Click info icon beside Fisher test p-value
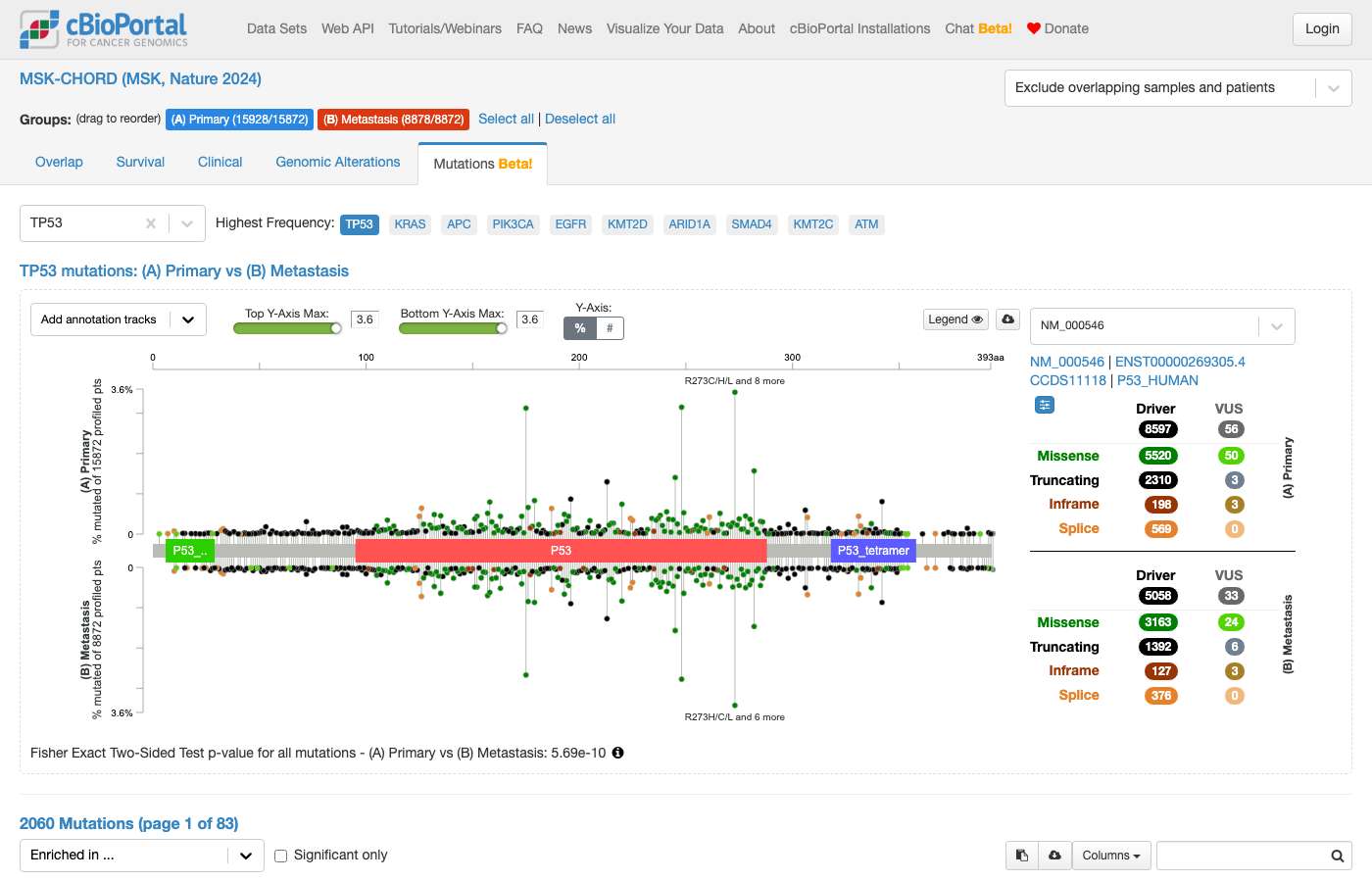Screen dimensions: 1372x882 (x=617, y=753)
